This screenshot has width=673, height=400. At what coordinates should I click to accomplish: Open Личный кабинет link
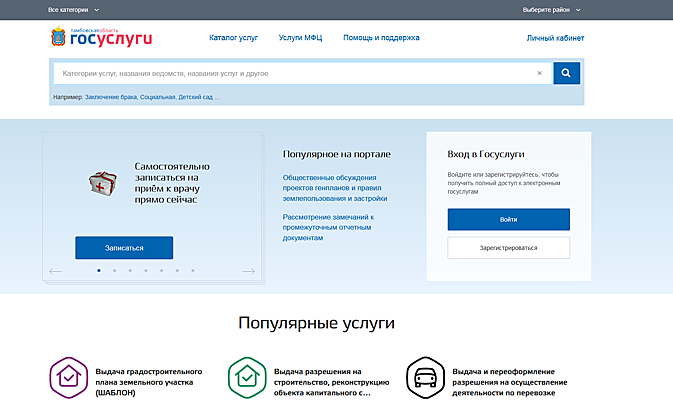[555, 38]
